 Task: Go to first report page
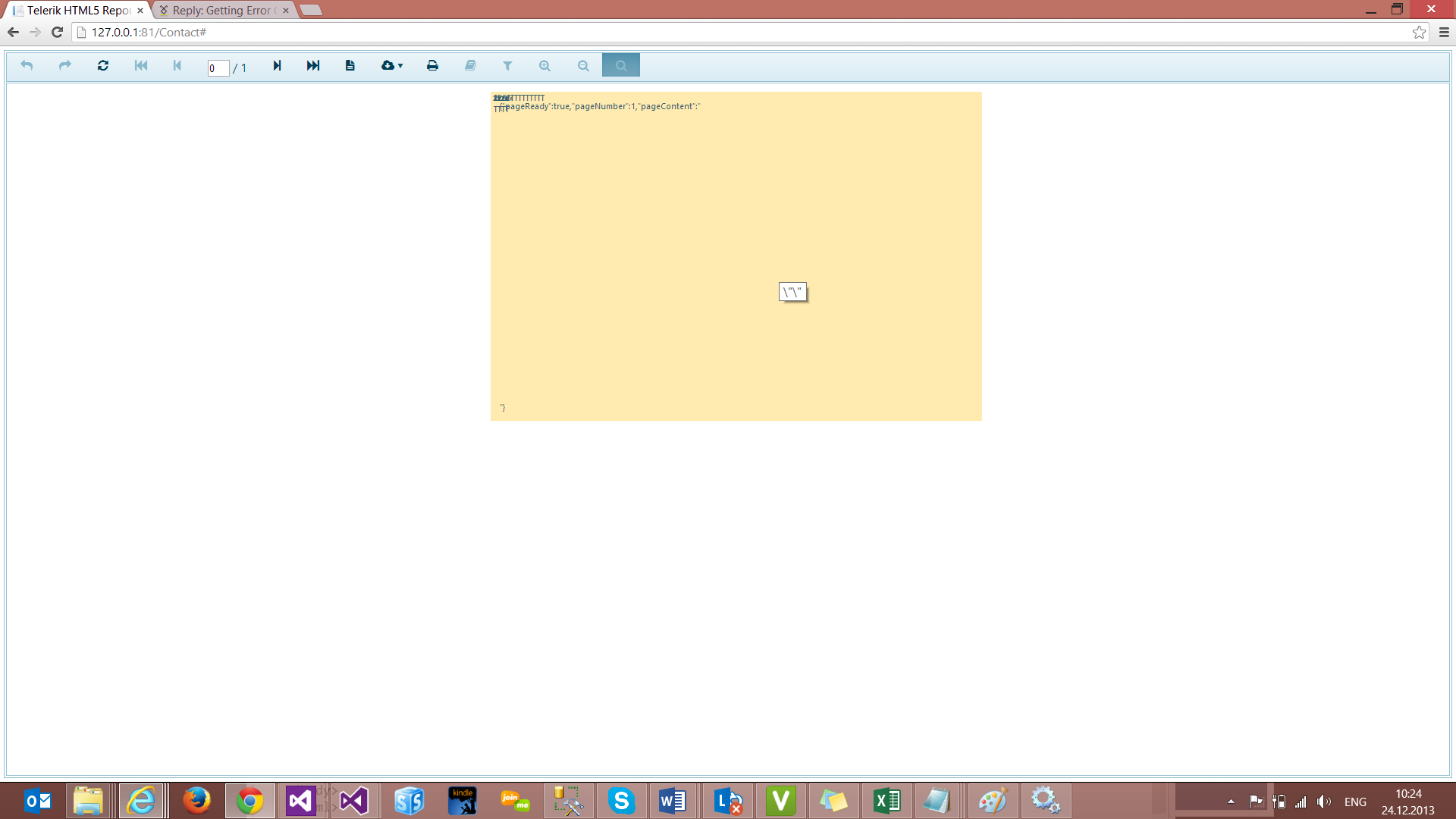(141, 66)
